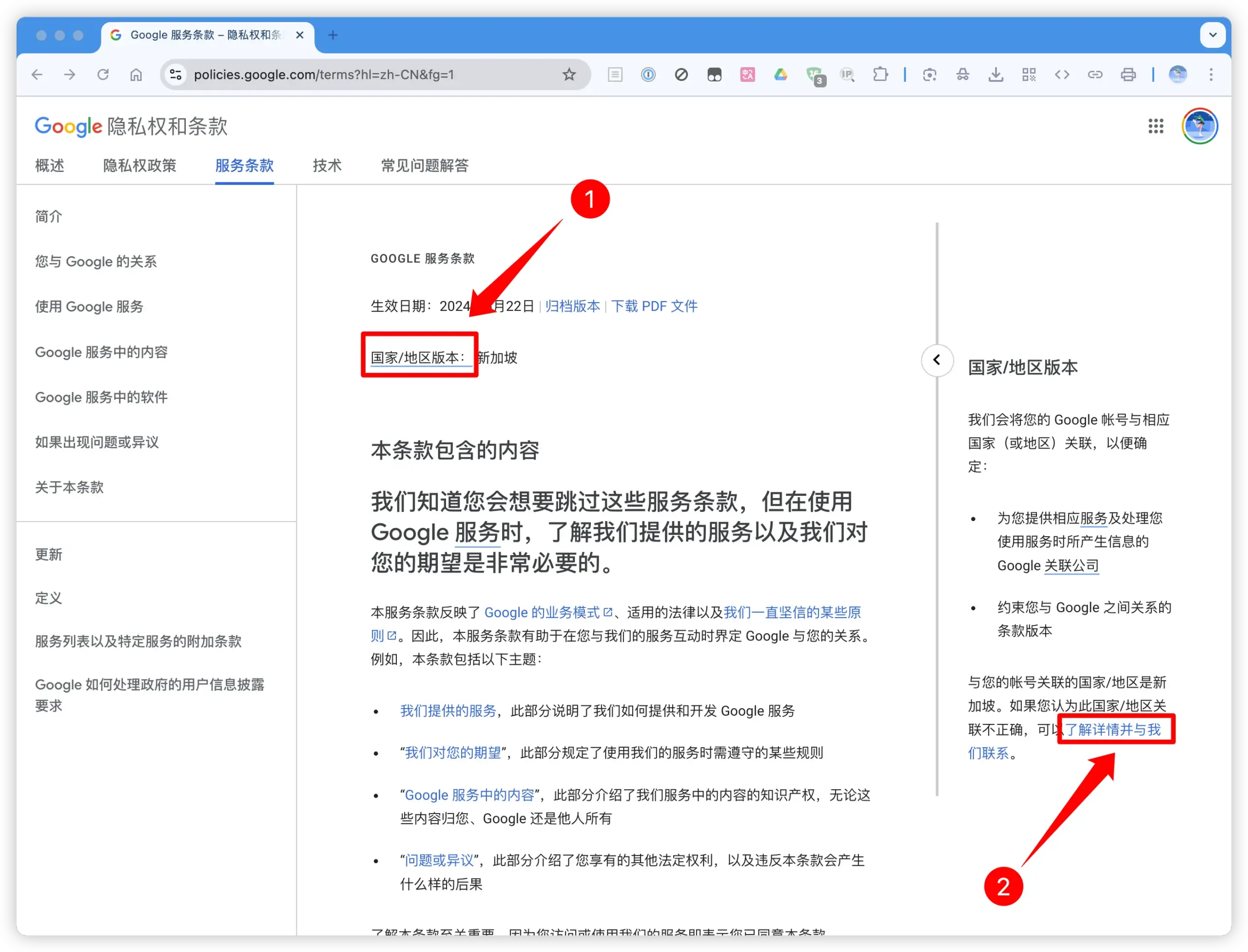Show downloads with the download arrow icon
1248x952 pixels.
point(996,74)
